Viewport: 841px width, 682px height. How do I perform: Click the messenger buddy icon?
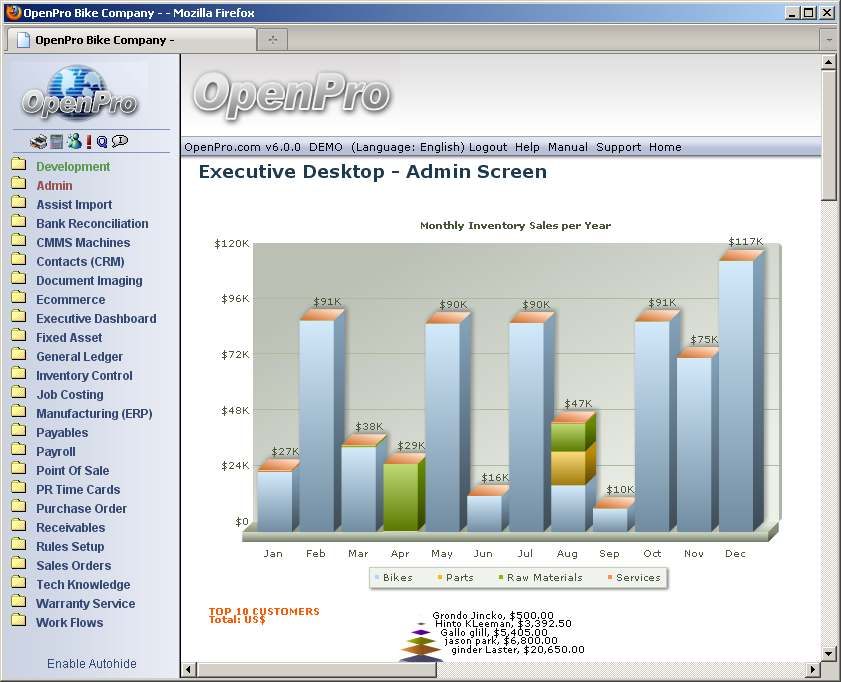click(x=74, y=141)
